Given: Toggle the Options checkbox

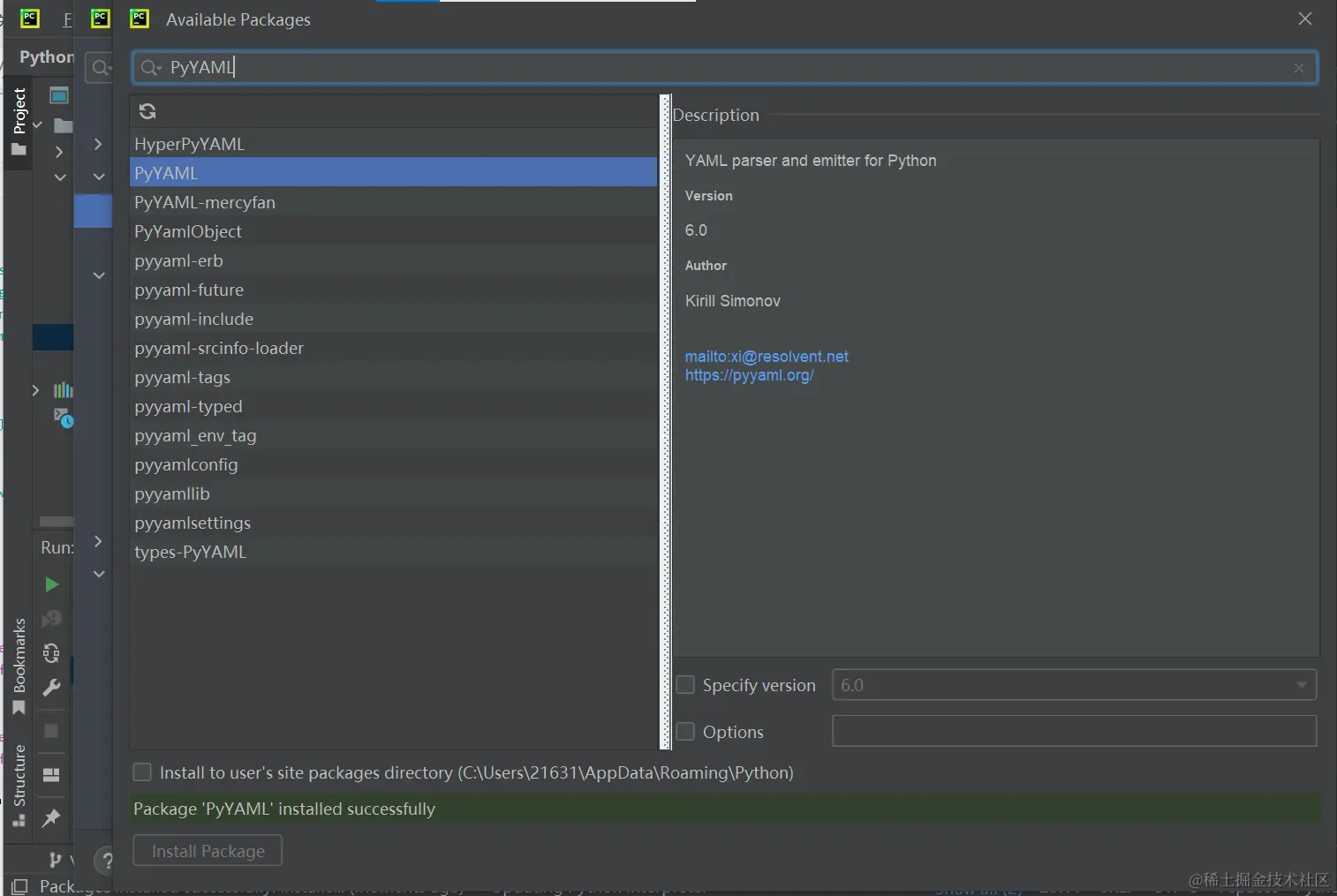Looking at the screenshot, I should pyautogui.click(x=685, y=732).
